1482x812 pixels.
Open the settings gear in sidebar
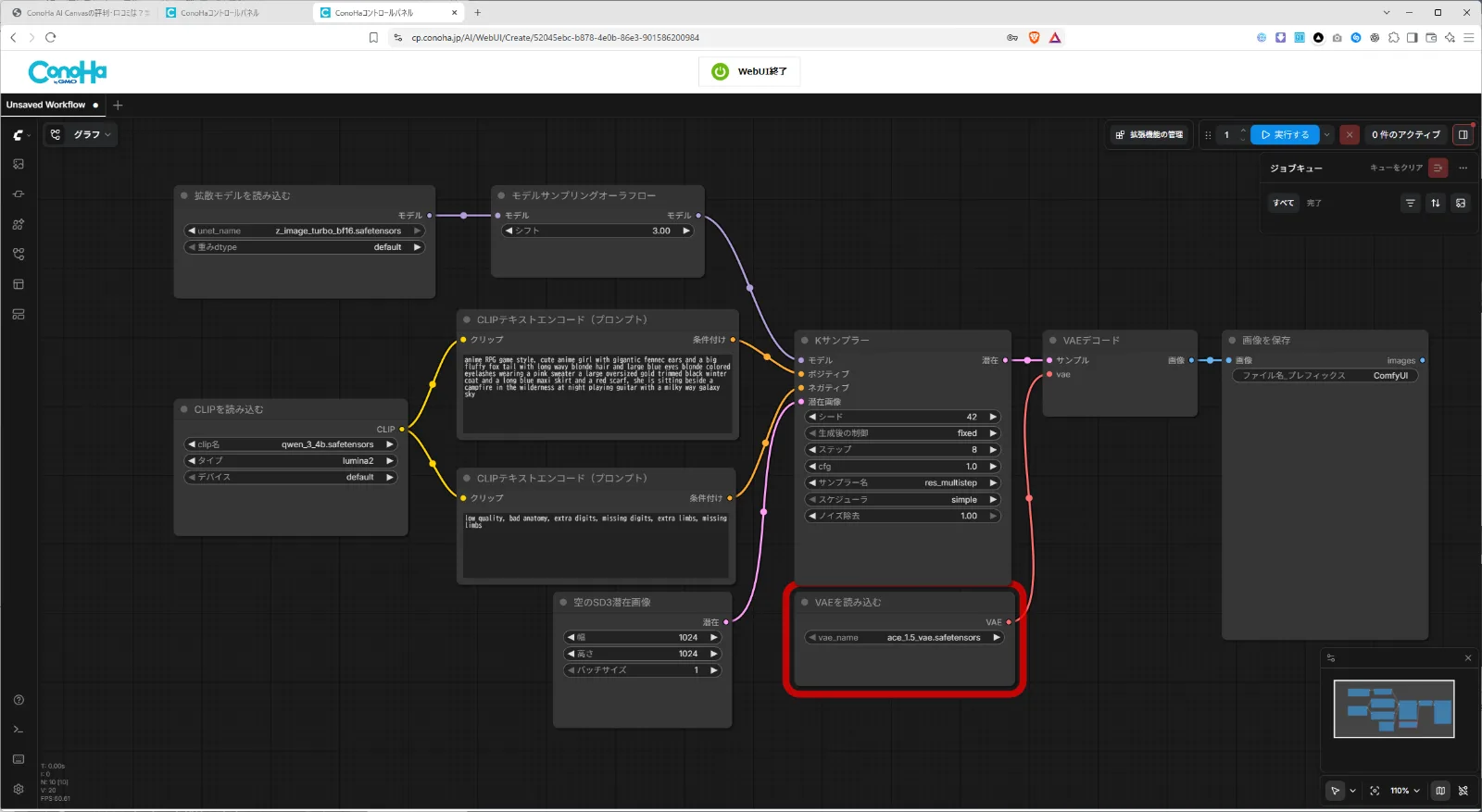[x=19, y=789]
